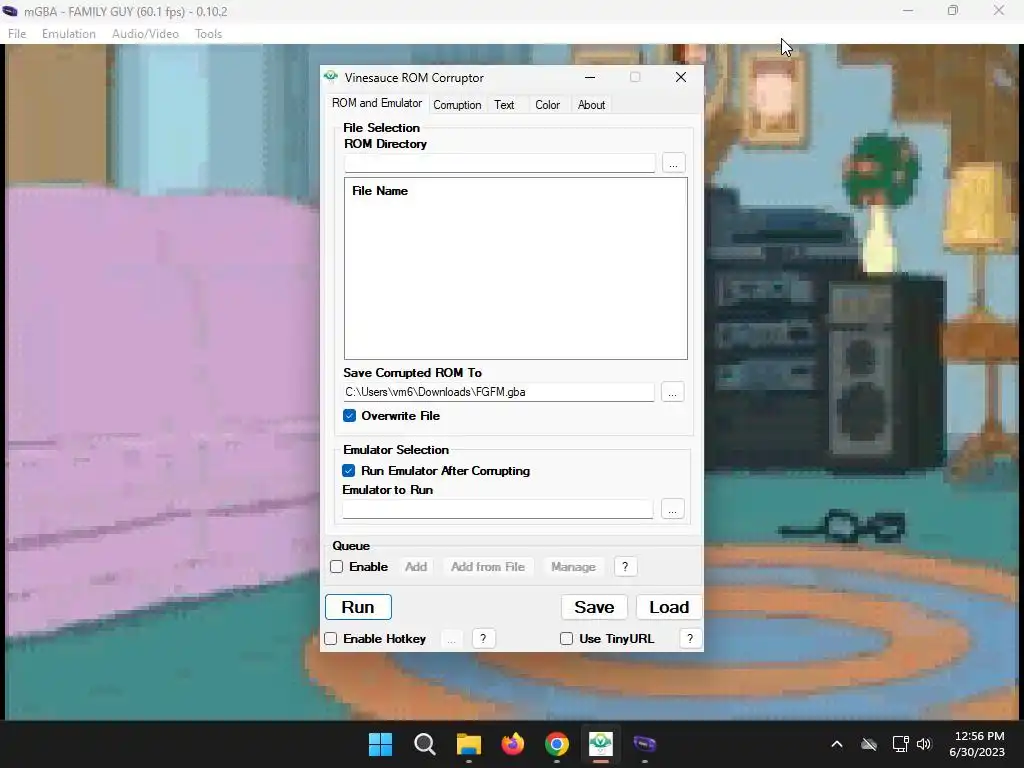This screenshot has height=768, width=1024.
Task: Switch to the Text tab
Action: 504,104
